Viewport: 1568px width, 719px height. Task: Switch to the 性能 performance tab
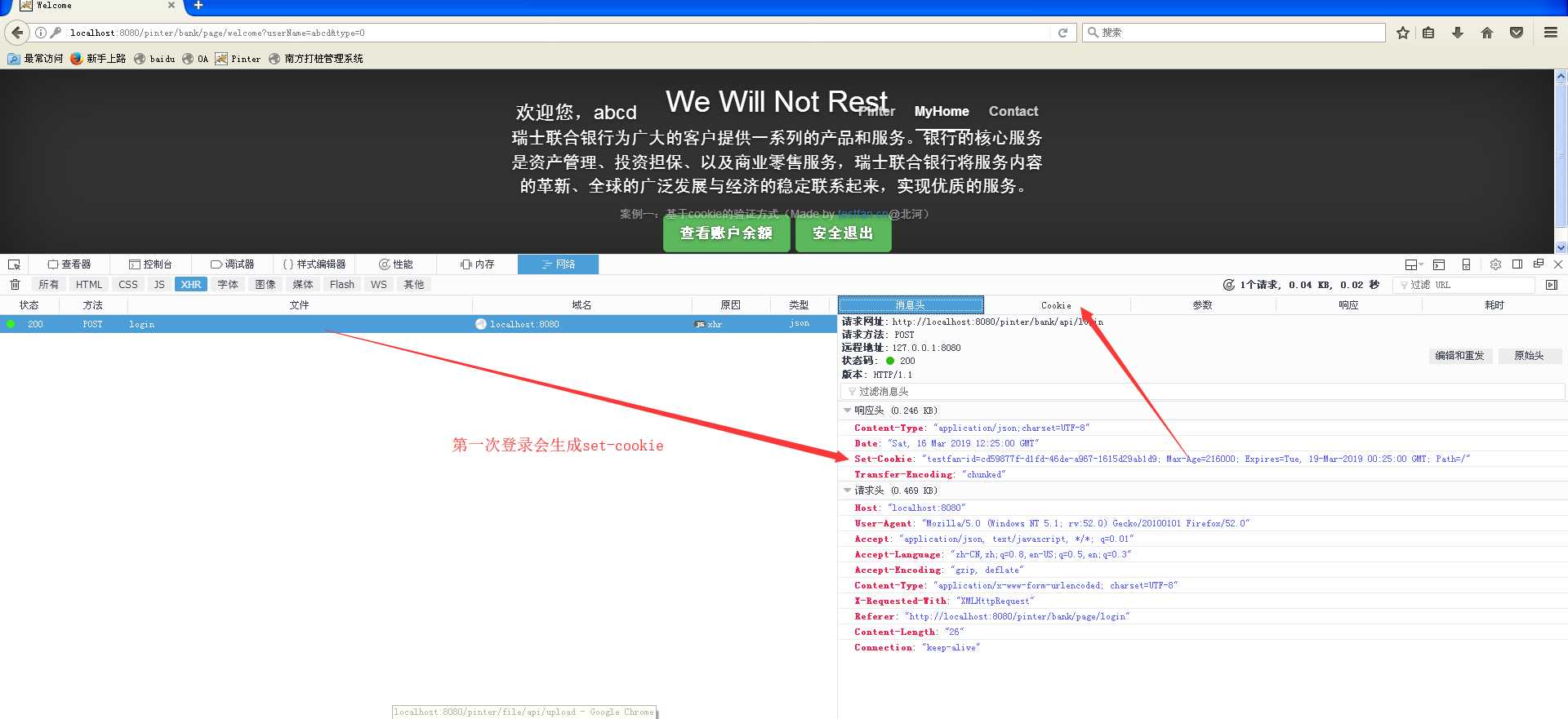[x=396, y=264]
